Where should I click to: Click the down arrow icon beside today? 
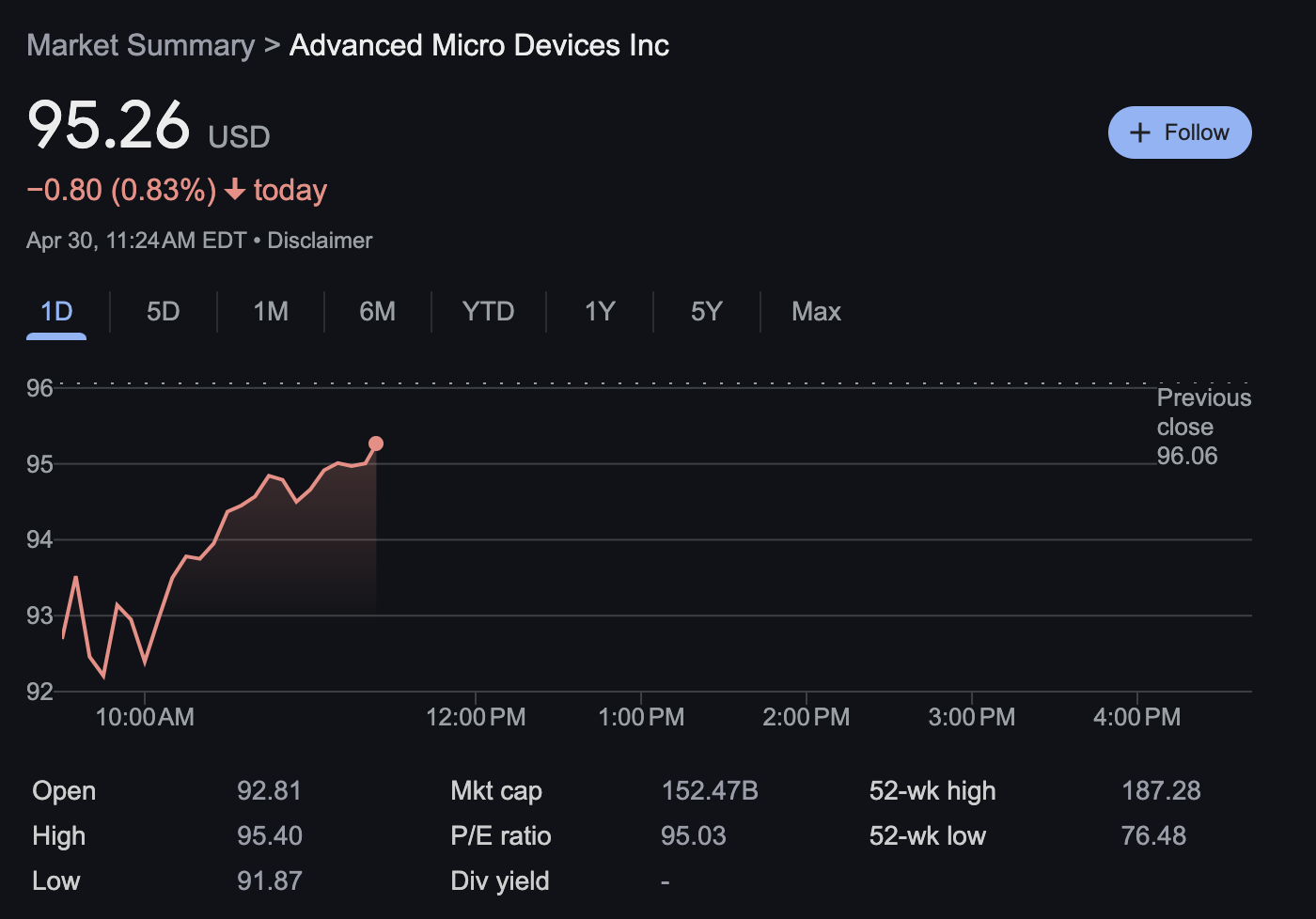tap(235, 191)
